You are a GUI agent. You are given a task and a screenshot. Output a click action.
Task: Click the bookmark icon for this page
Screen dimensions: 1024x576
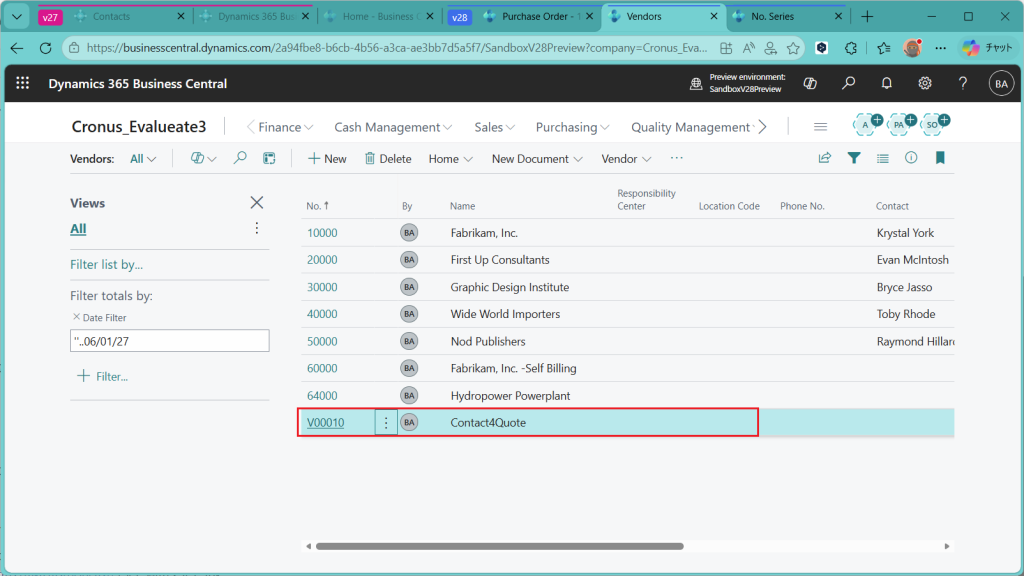pos(940,158)
